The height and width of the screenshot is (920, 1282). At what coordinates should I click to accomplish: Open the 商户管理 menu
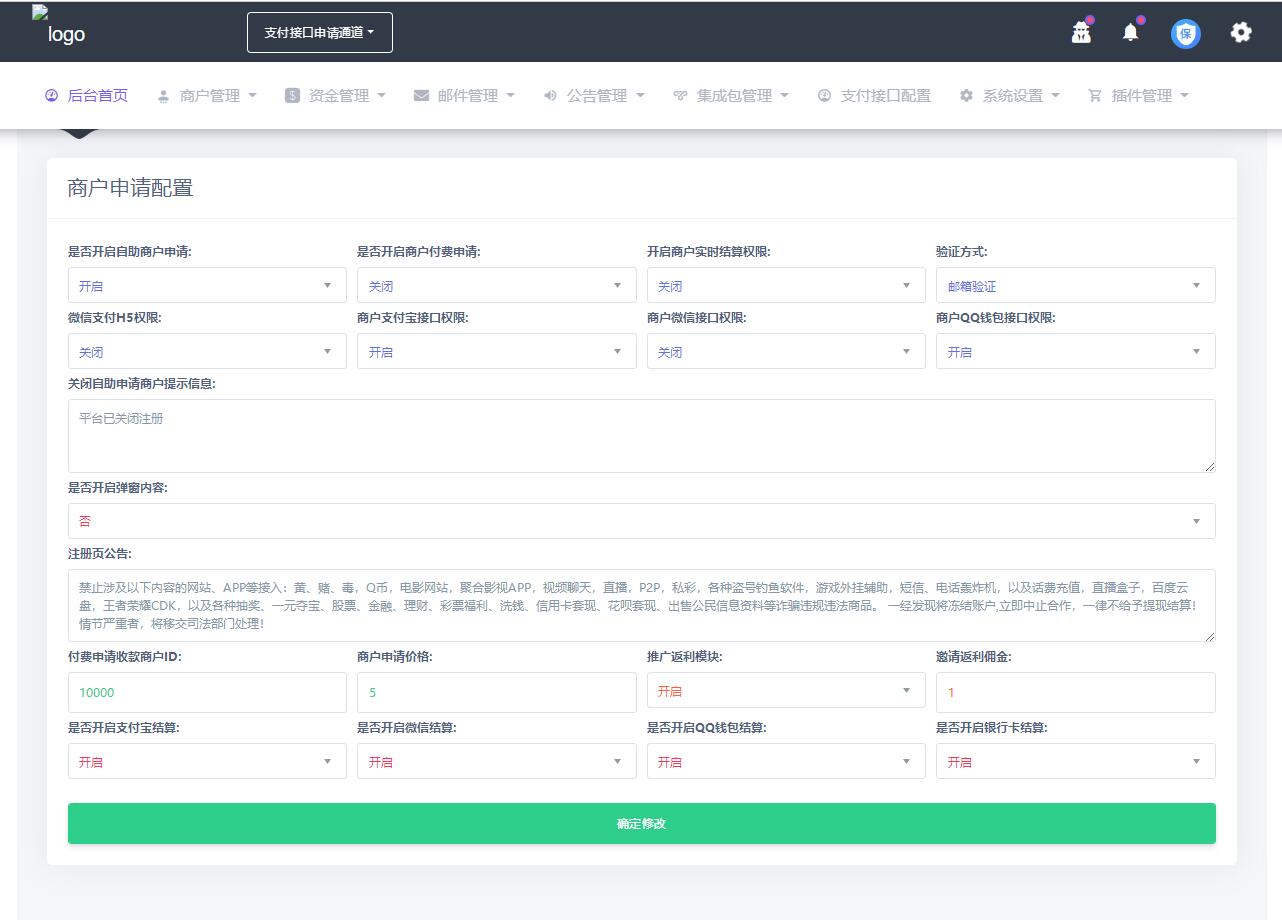tap(208, 96)
